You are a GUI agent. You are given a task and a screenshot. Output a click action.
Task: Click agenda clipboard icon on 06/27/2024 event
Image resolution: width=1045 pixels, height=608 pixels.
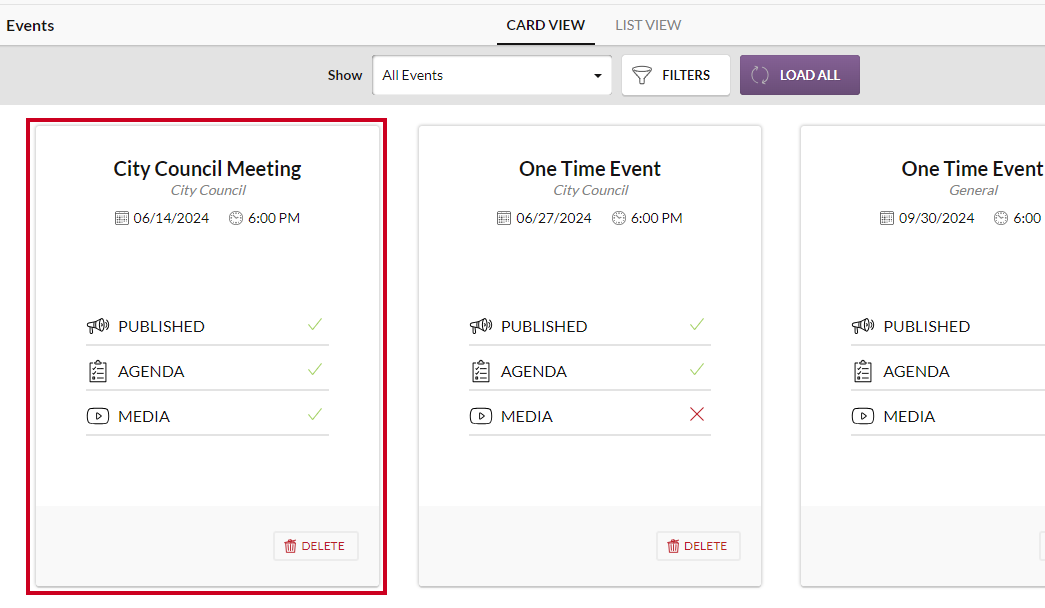tap(481, 371)
